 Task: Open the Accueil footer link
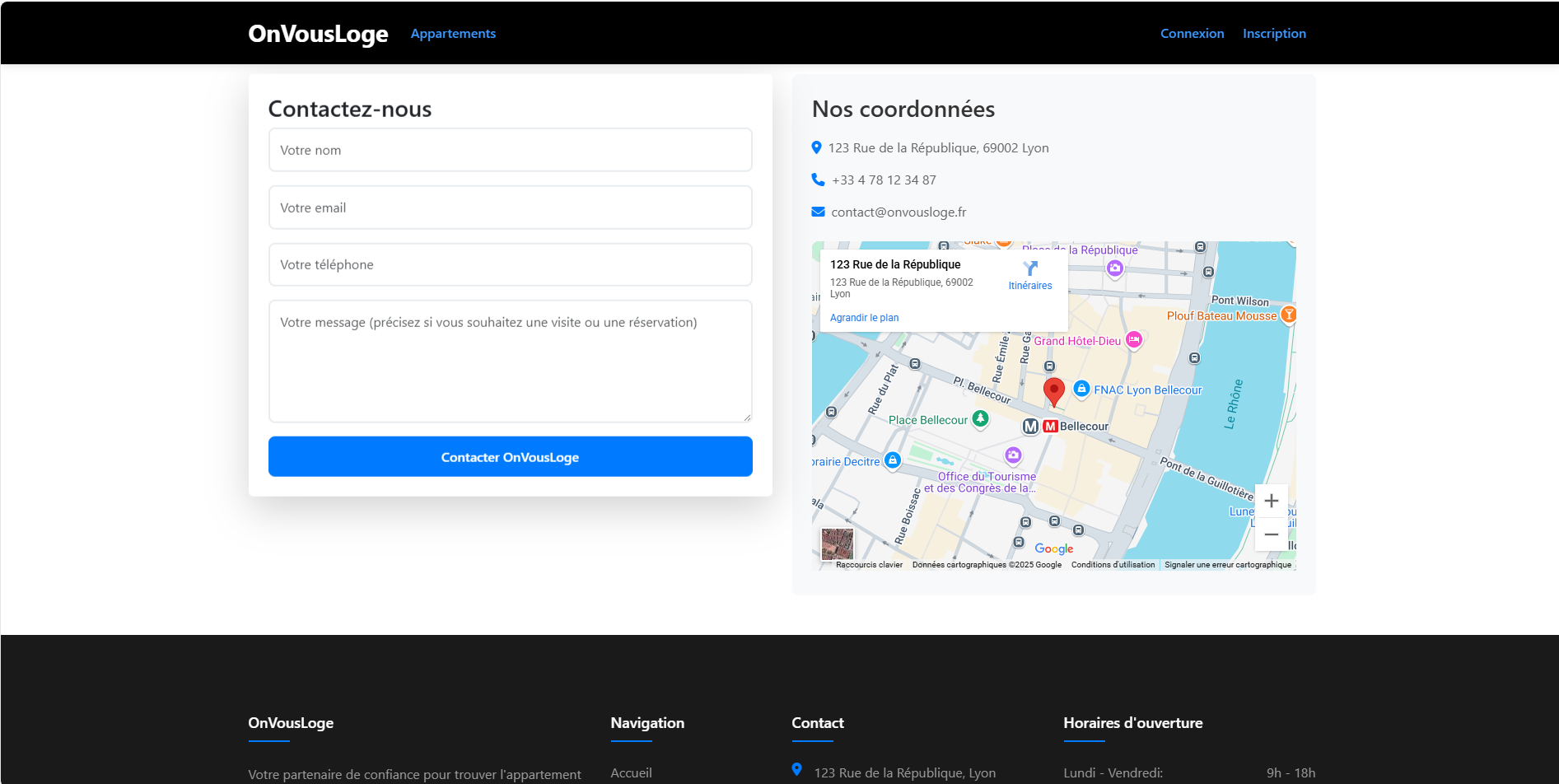point(631,772)
